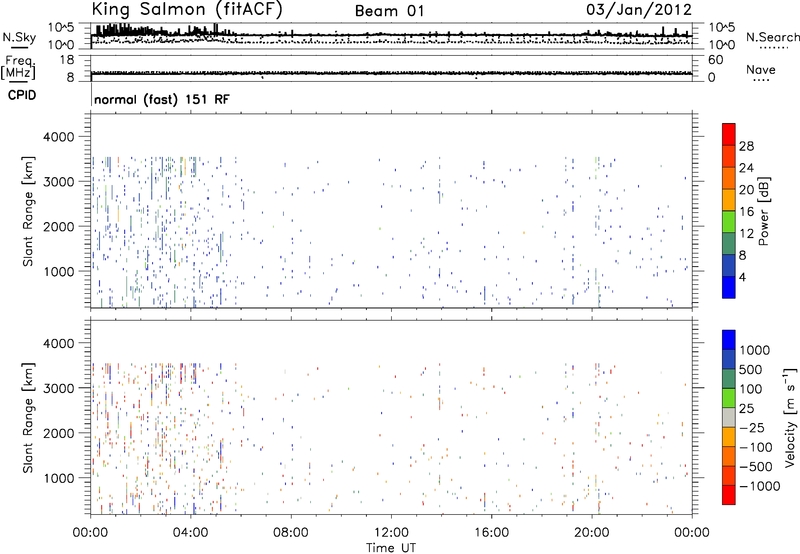Click the '4000' tick of power panel

[x=58, y=137]
